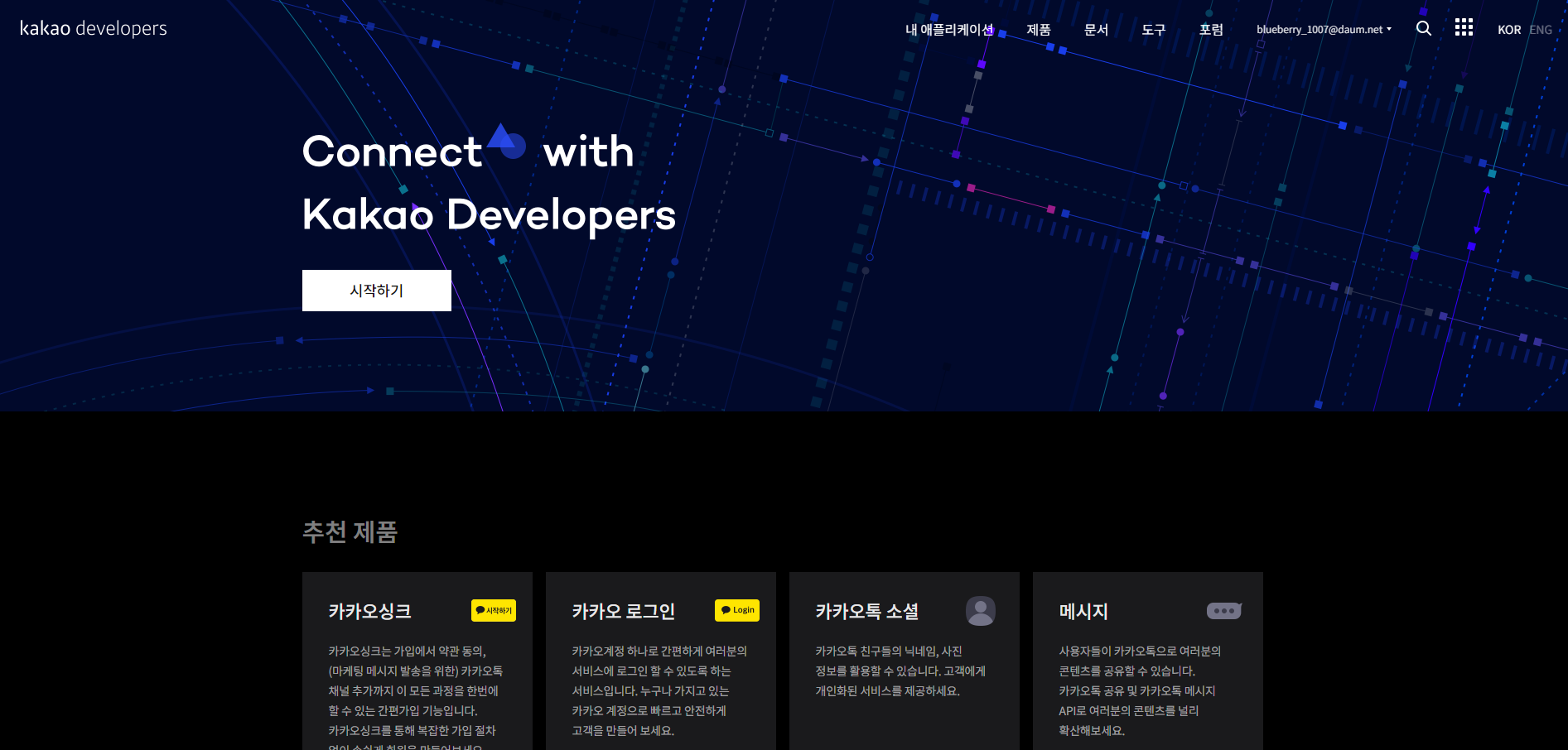Click the 카카오톡 소셜 description text
This screenshot has width=1568, height=750.
[x=900, y=671]
